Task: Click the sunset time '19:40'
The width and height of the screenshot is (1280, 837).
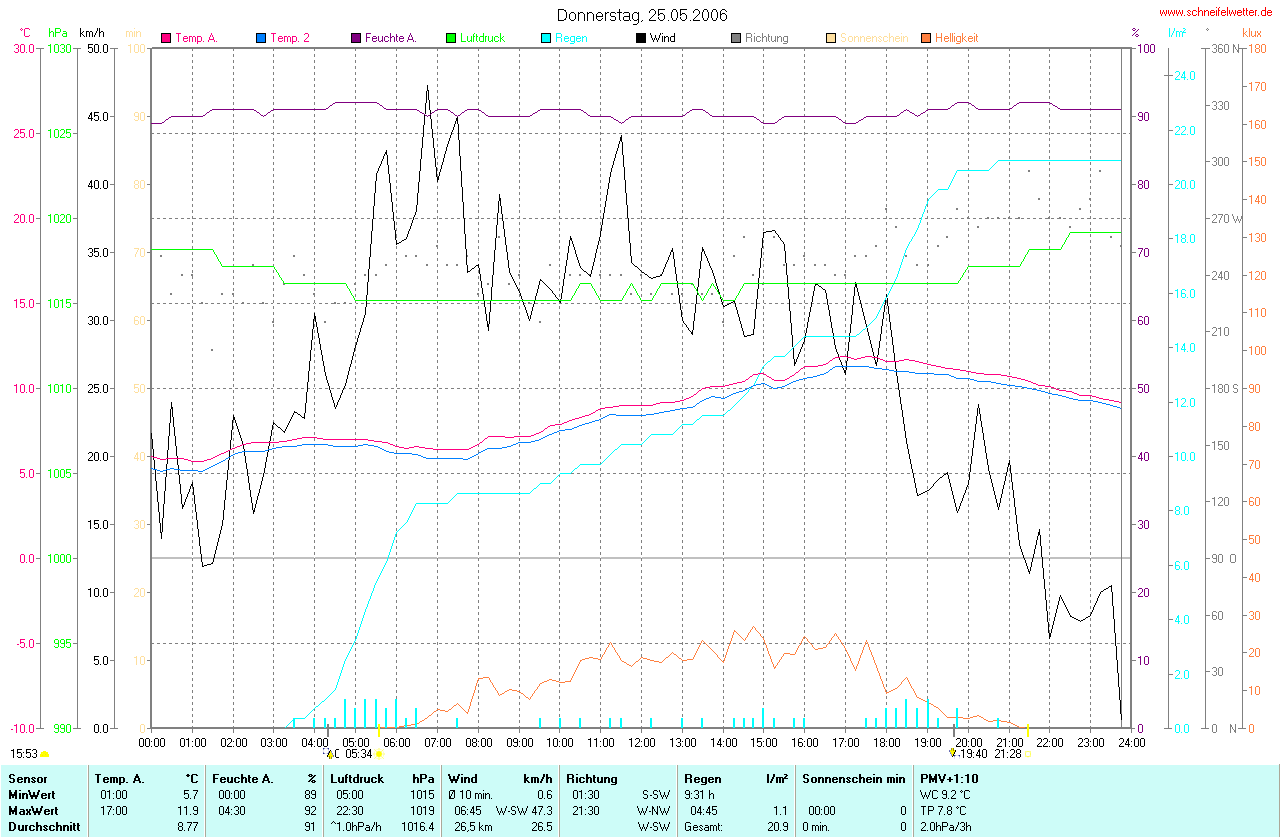Action: pos(974,754)
